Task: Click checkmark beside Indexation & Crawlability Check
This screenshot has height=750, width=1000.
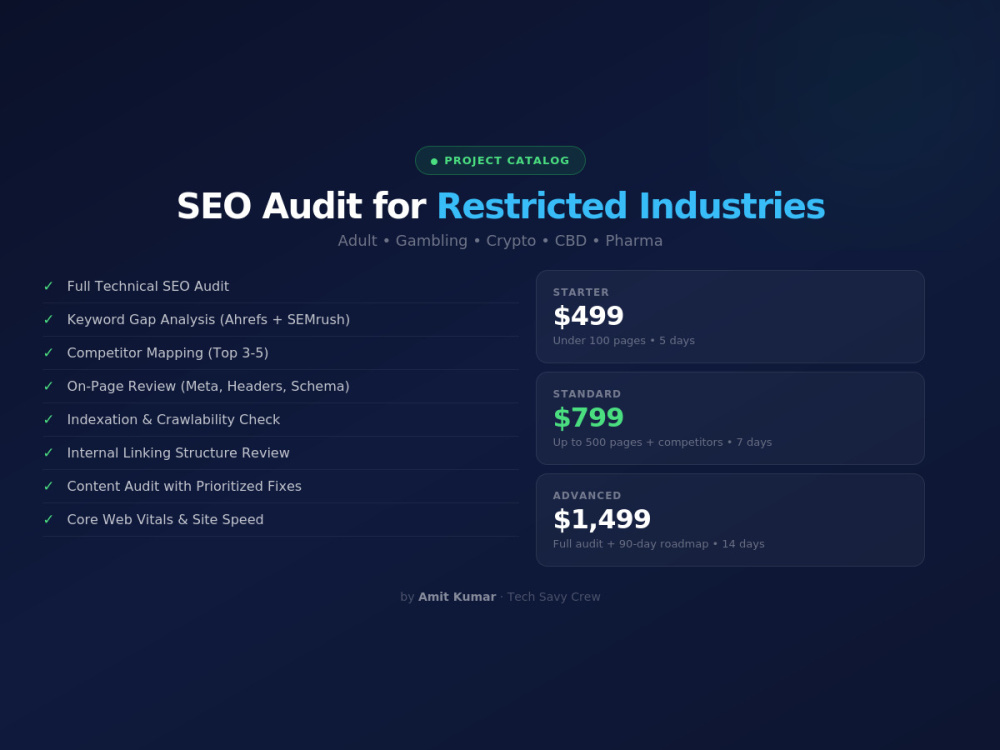Action: point(48,419)
